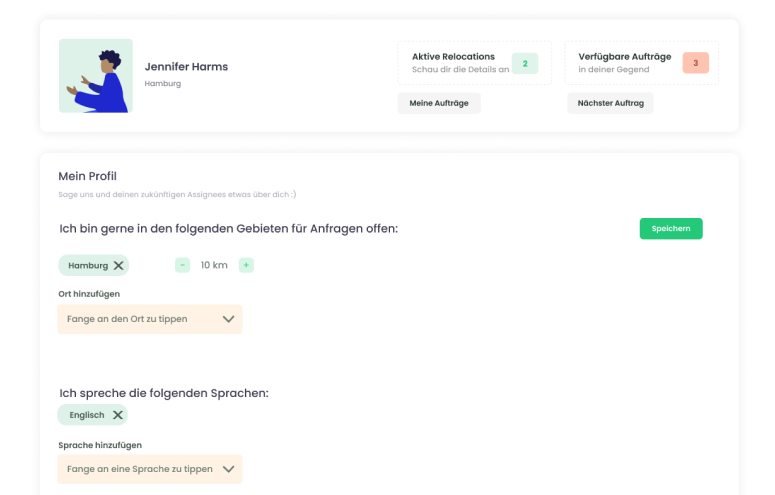
Task: Remove the Englisch language tag
Action: coord(118,415)
